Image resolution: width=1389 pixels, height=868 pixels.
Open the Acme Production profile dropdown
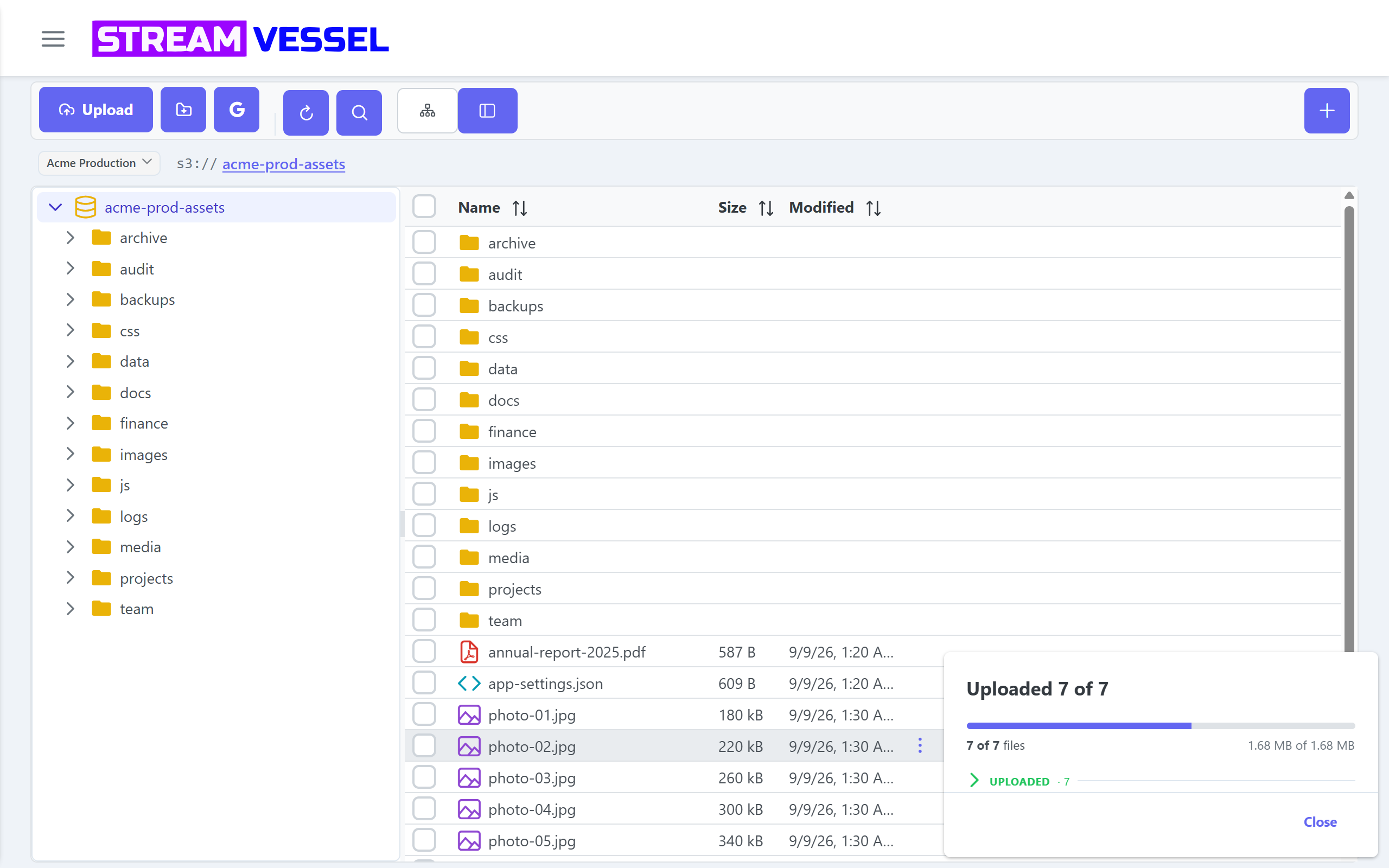point(99,163)
